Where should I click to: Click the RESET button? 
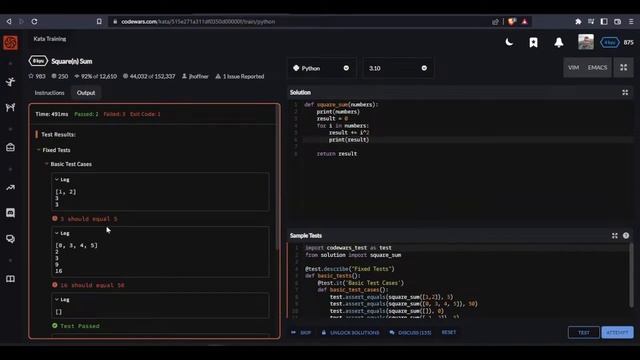point(449,332)
